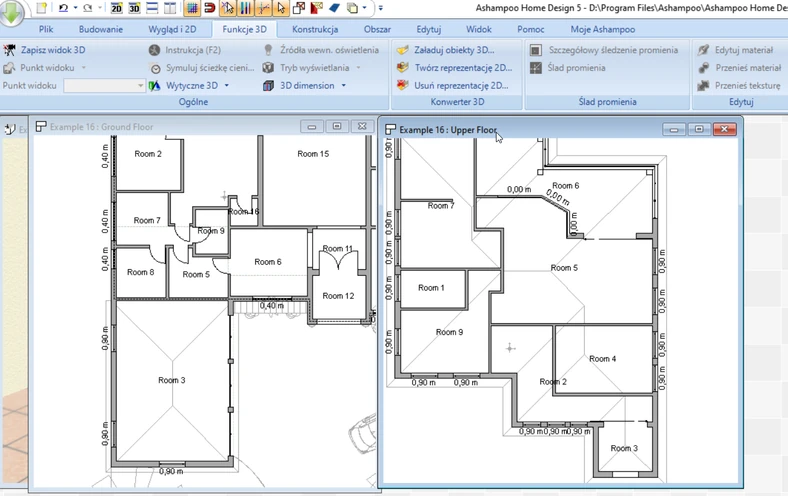
Task: Open the Punkt widoku combo box
Action: pos(104,86)
